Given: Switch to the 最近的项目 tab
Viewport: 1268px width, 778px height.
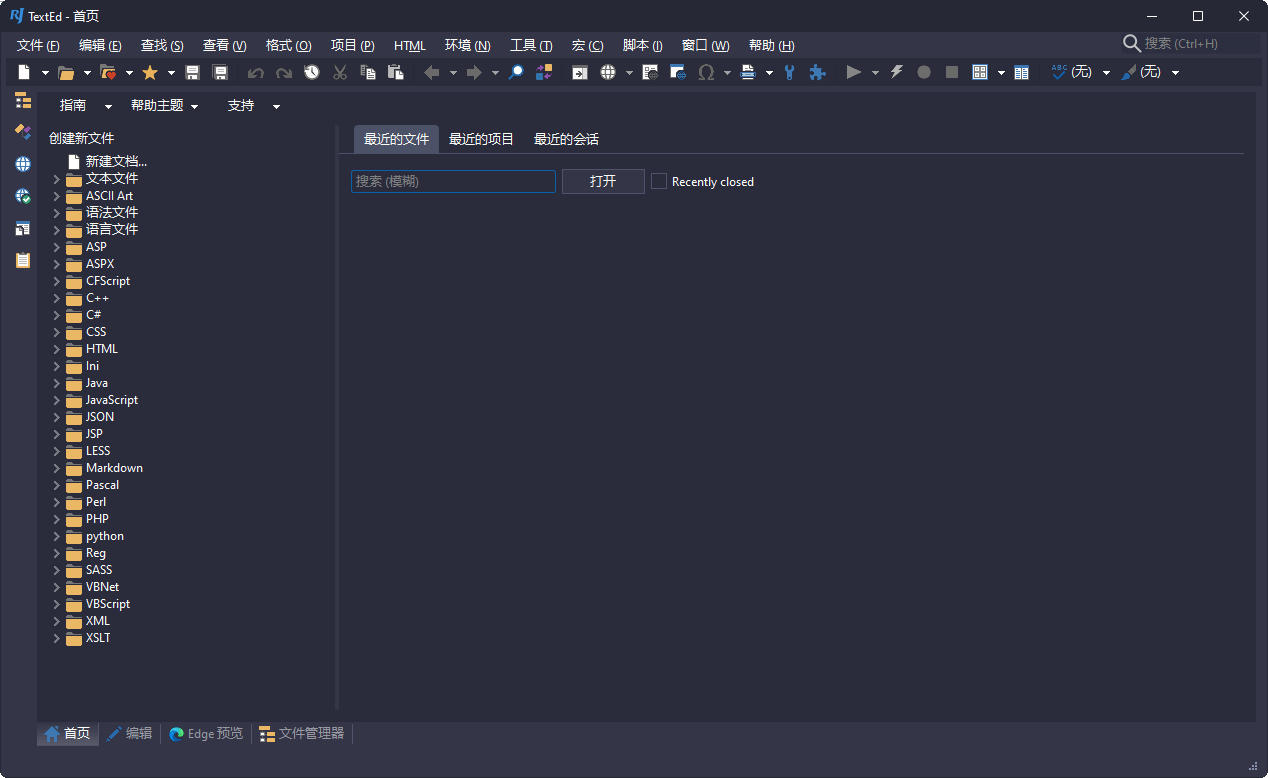Looking at the screenshot, I should (481, 139).
